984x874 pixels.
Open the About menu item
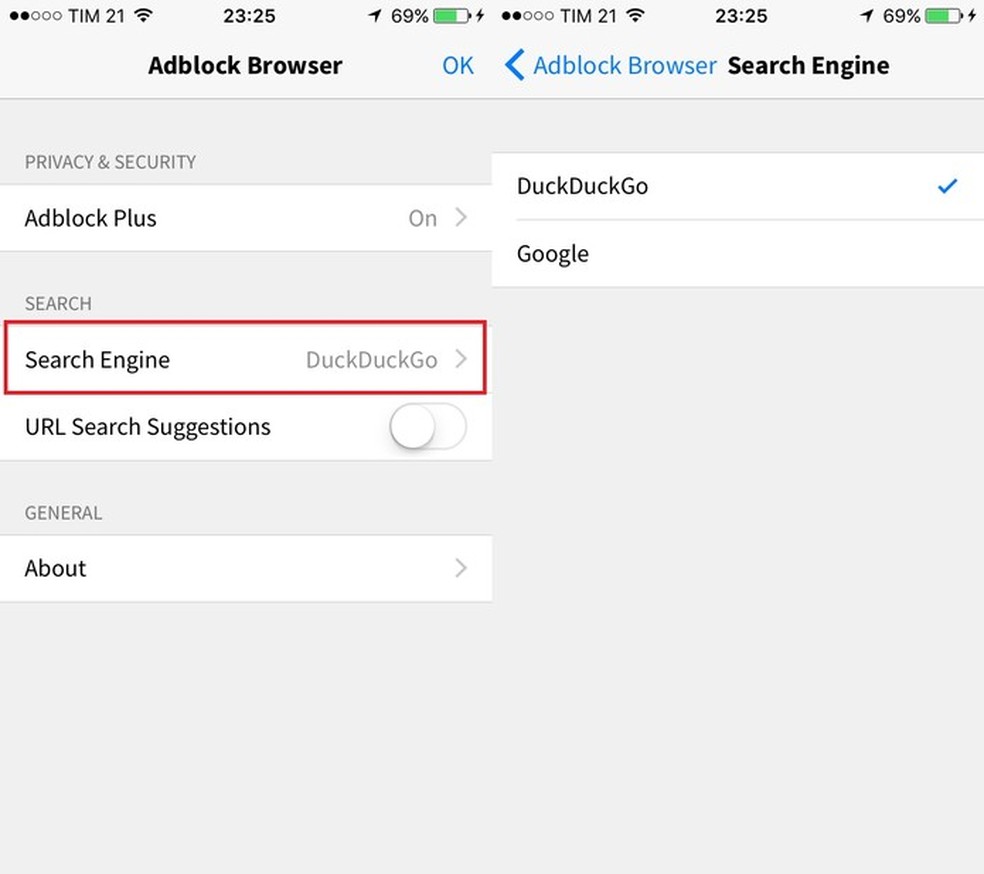click(x=56, y=568)
